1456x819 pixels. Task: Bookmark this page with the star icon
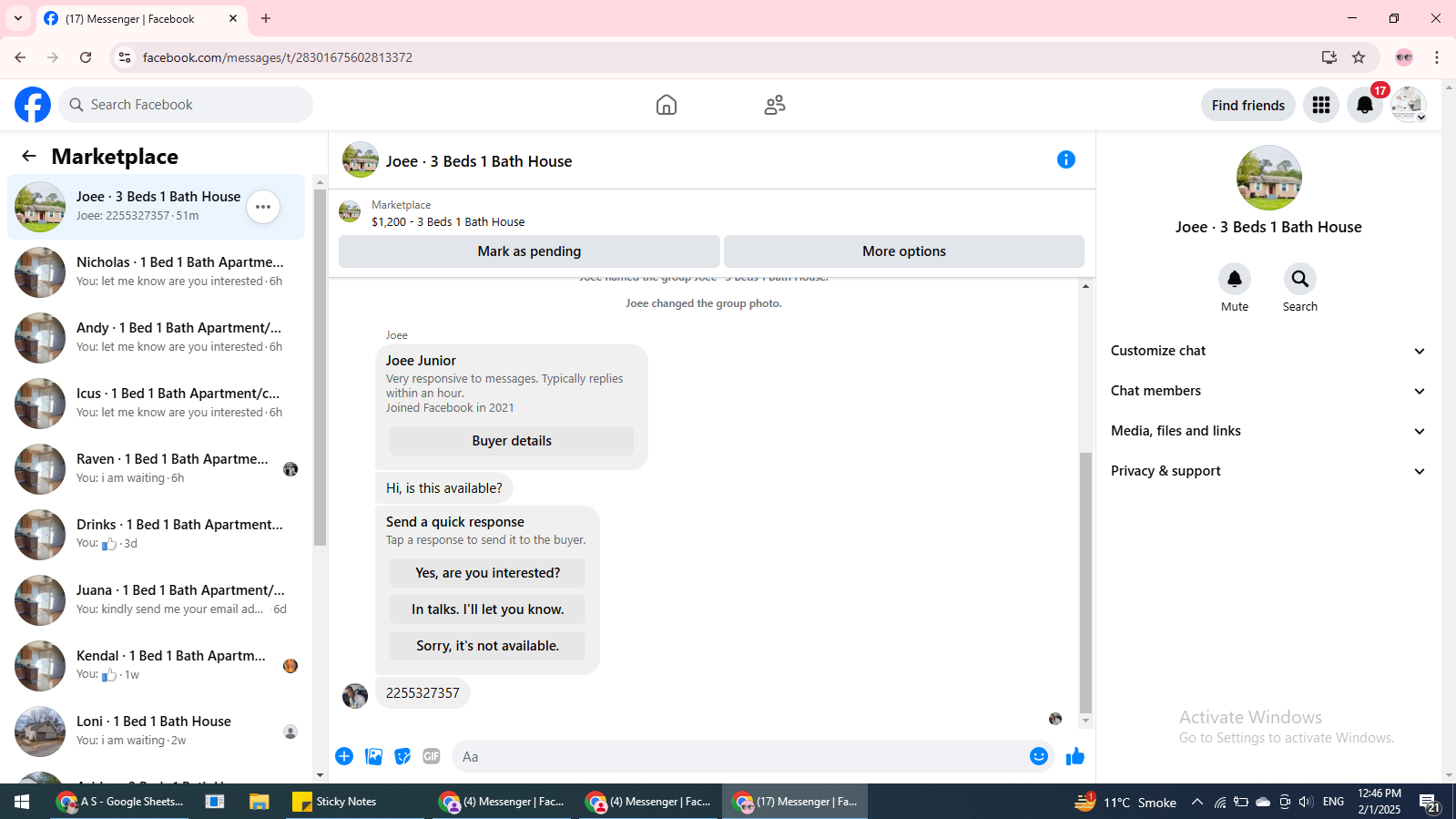[1359, 57]
